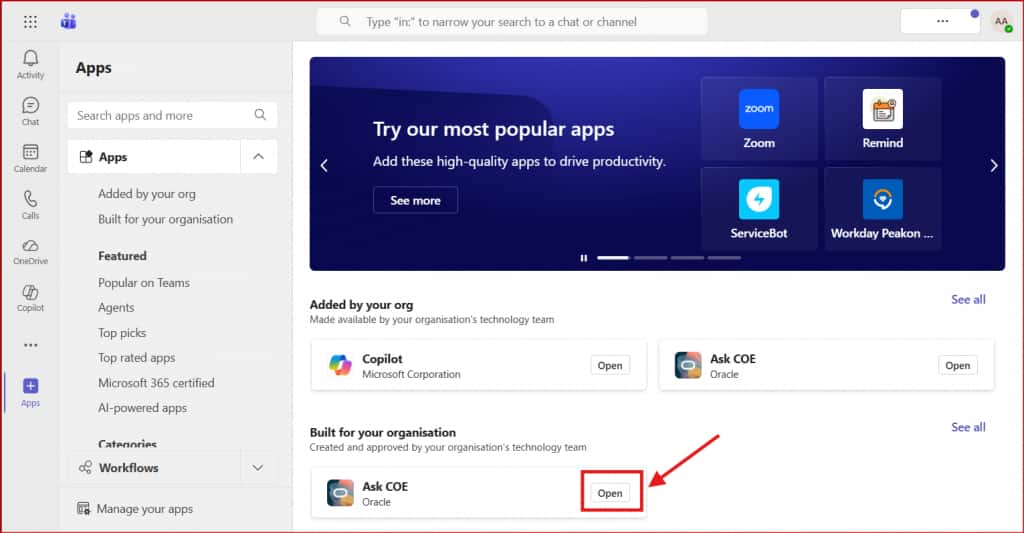Viewport: 1024px width, 533px height.
Task: Open the app launcher waffle icon
Action: 30,22
